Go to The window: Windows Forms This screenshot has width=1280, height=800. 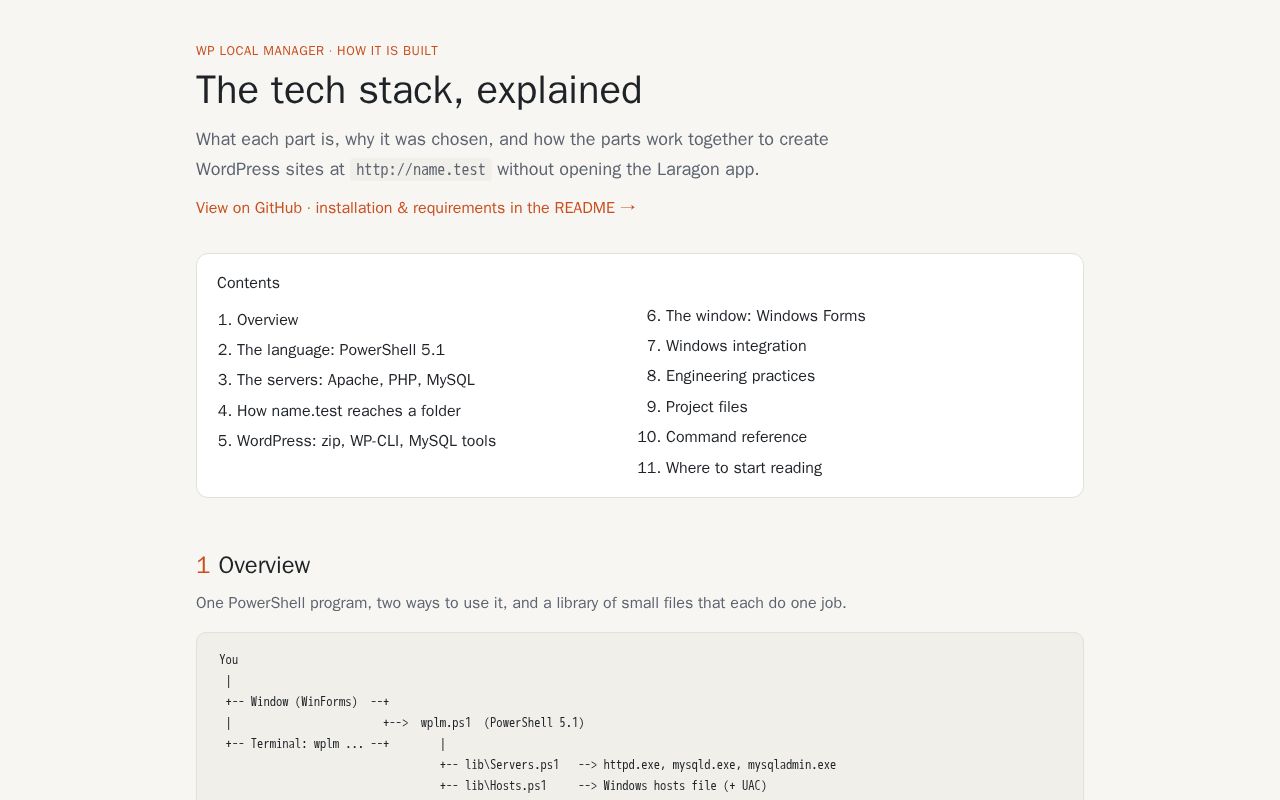pos(766,316)
